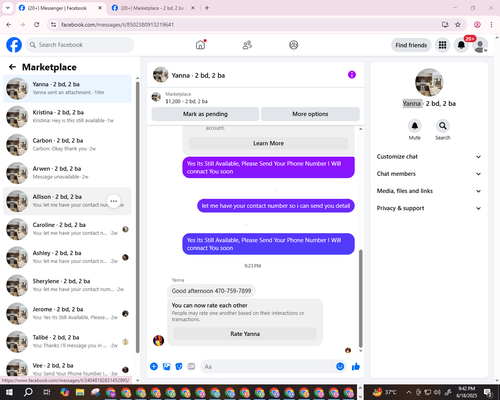Open the Friends icon in top navigation
Screen dimensions: 500x400
(x=247, y=45)
